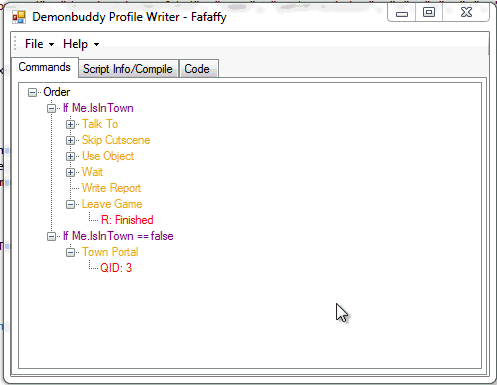The width and height of the screenshot is (497, 385).
Task: Open the File menu
Action: coord(39,44)
